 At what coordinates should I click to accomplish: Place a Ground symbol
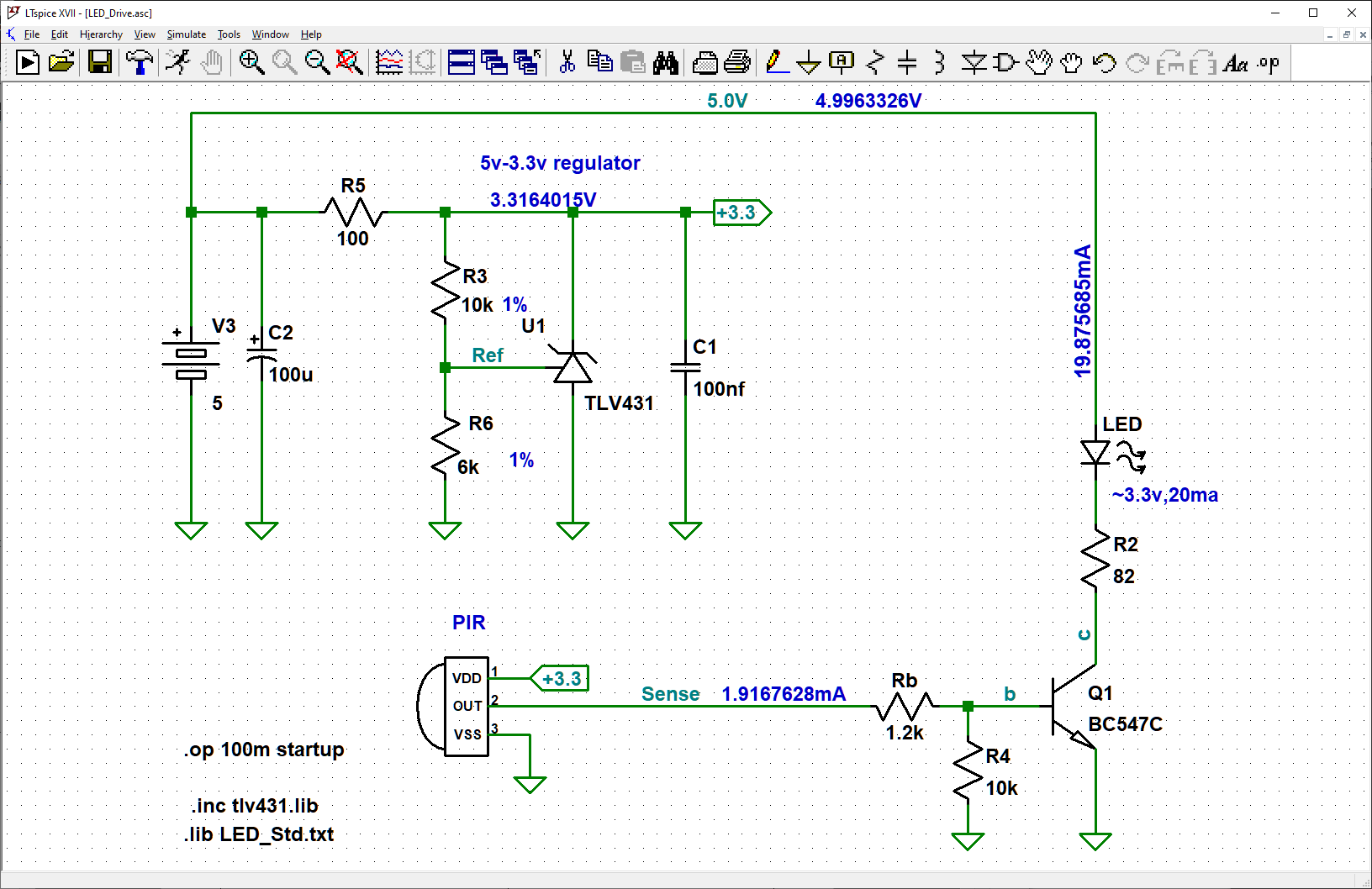[x=808, y=62]
